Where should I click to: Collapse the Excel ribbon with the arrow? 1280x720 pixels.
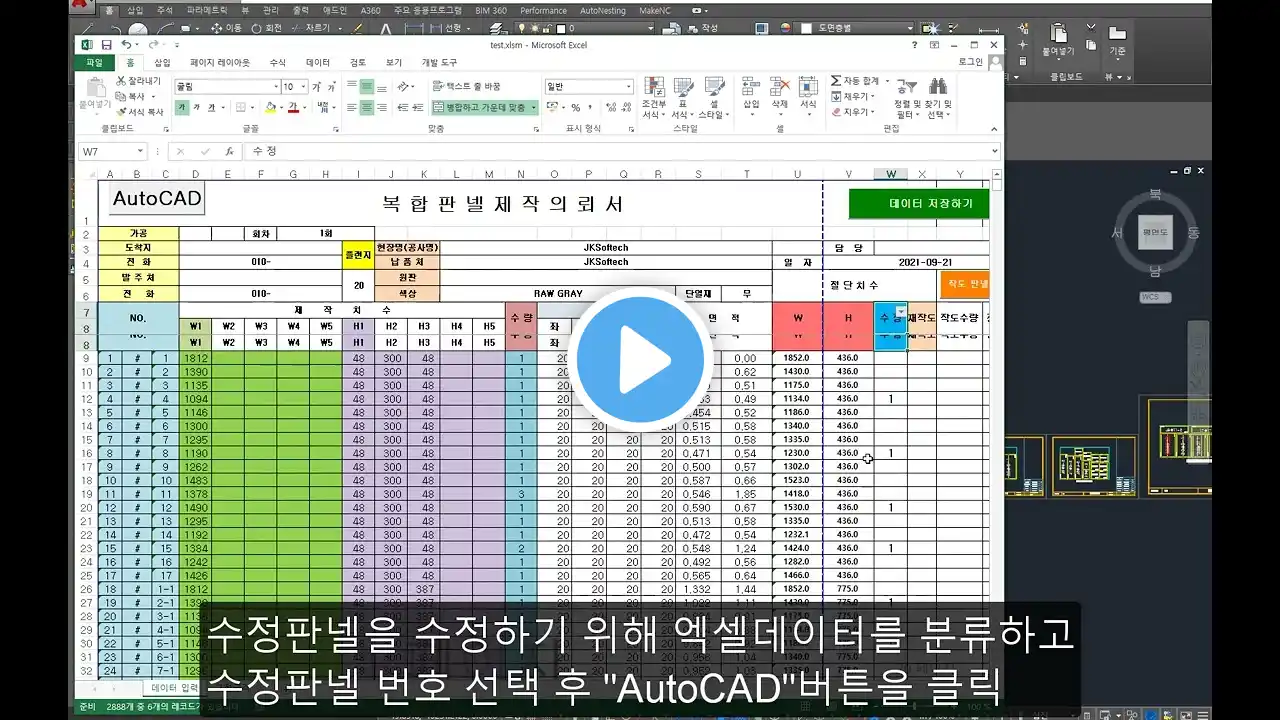[x=993, y=128]
